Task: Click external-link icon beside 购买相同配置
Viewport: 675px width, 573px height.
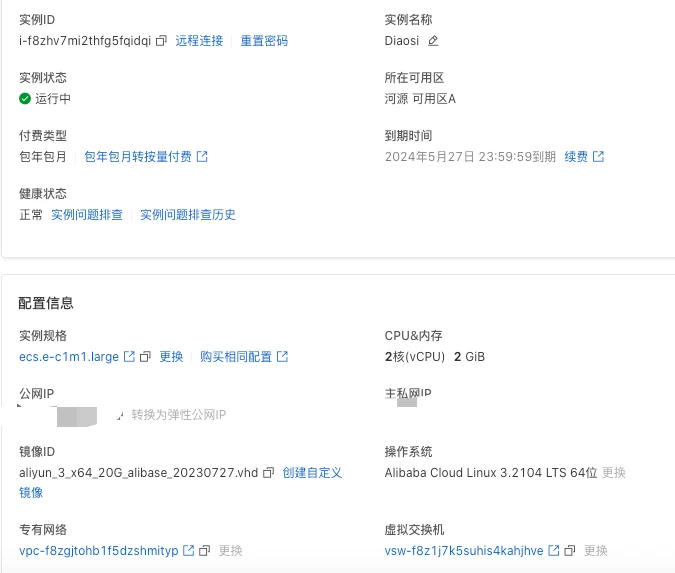Action: tap(283, 357)
